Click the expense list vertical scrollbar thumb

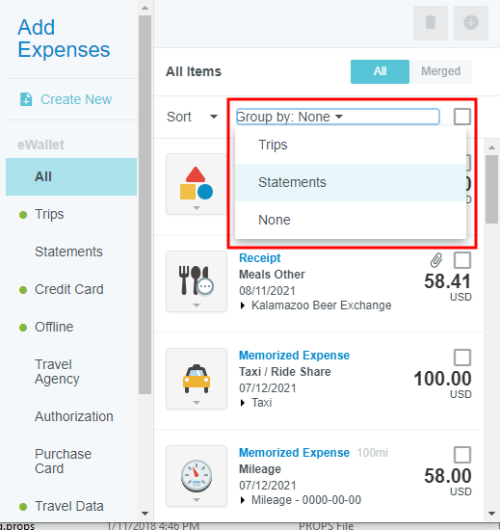click(x=492, y=189)
